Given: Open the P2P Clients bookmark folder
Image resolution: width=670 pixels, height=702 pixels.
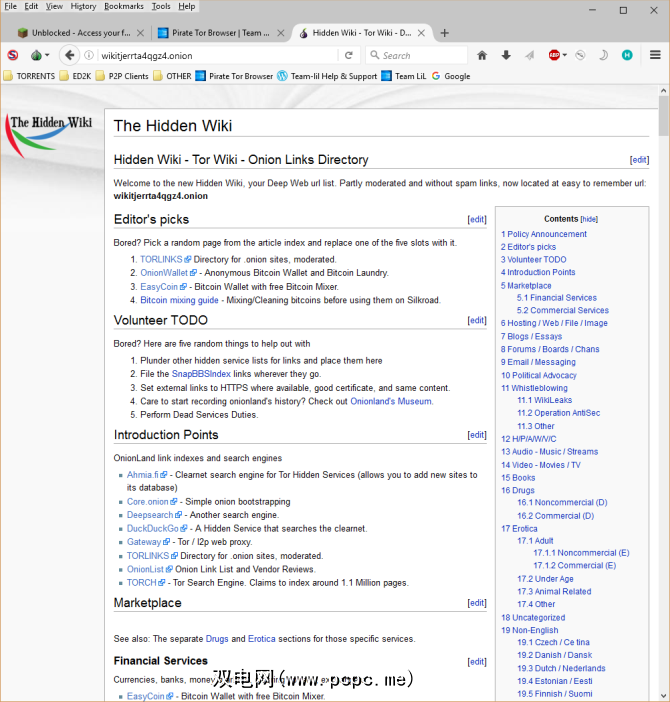Looking at the screenshot, I should [122, 76].
